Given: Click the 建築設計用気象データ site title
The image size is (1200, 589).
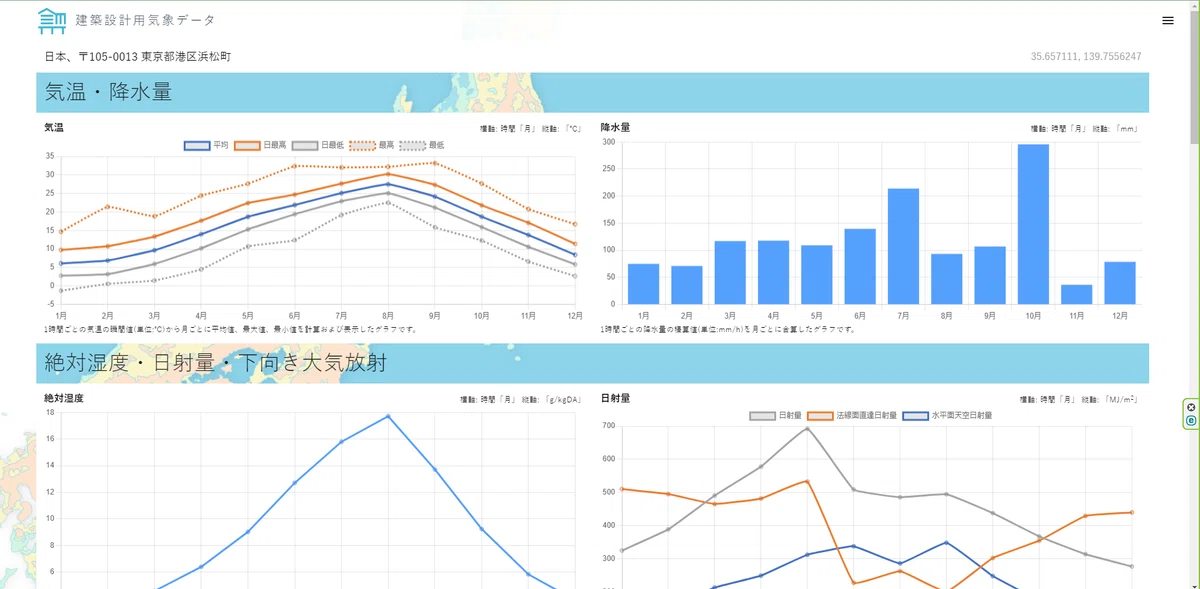Looking at the screenshot, I should [144, 20].
